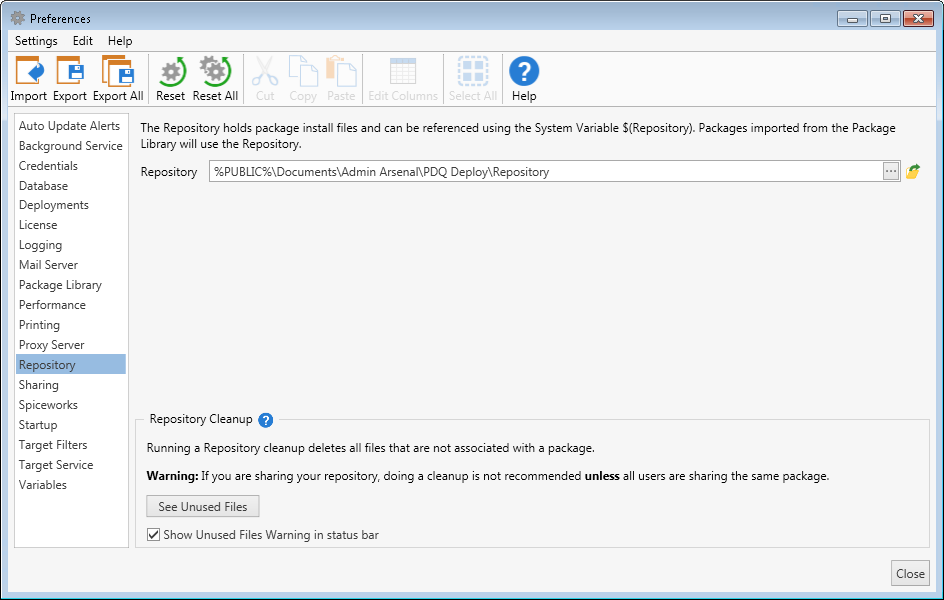Open the Credentials preferences page
944x600 pixels.
(71, 165)
